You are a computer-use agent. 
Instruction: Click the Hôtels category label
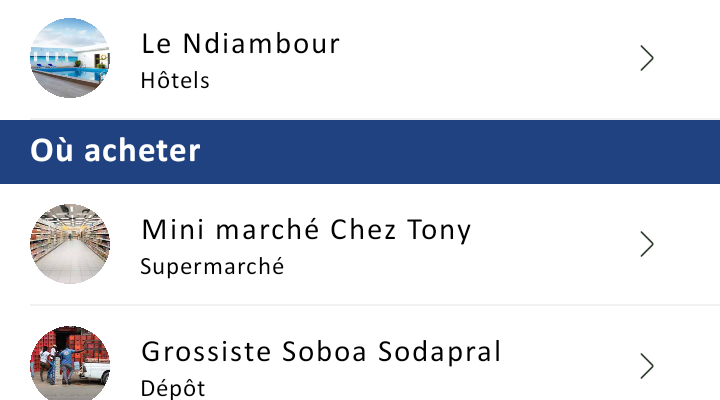(175, 81)
